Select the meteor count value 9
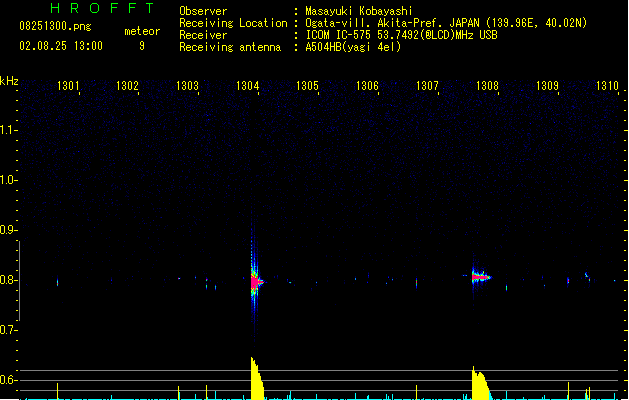This screenshot has width=629, height=400. tap(142, 46)
